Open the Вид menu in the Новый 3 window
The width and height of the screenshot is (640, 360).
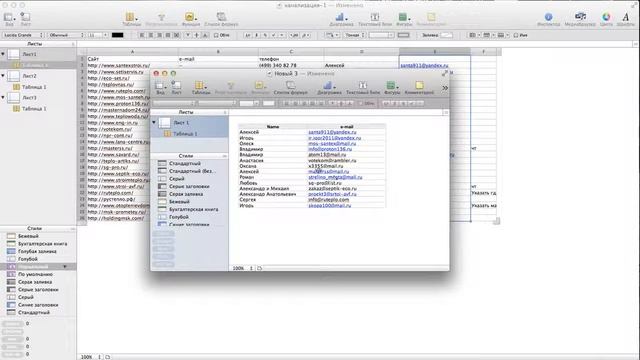click(160, 87)
